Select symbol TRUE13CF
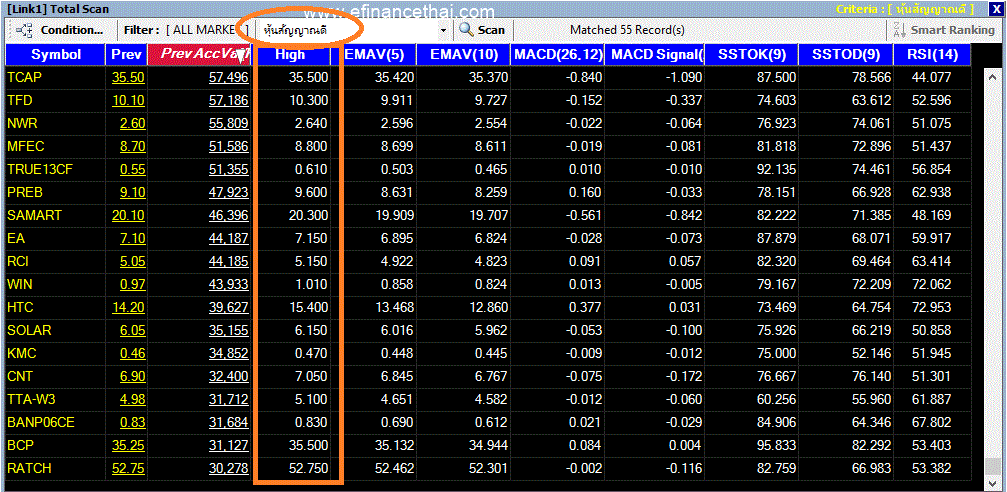Image resolution: width=1007 pixels, height=492 pixels. [x=40, y=170]
